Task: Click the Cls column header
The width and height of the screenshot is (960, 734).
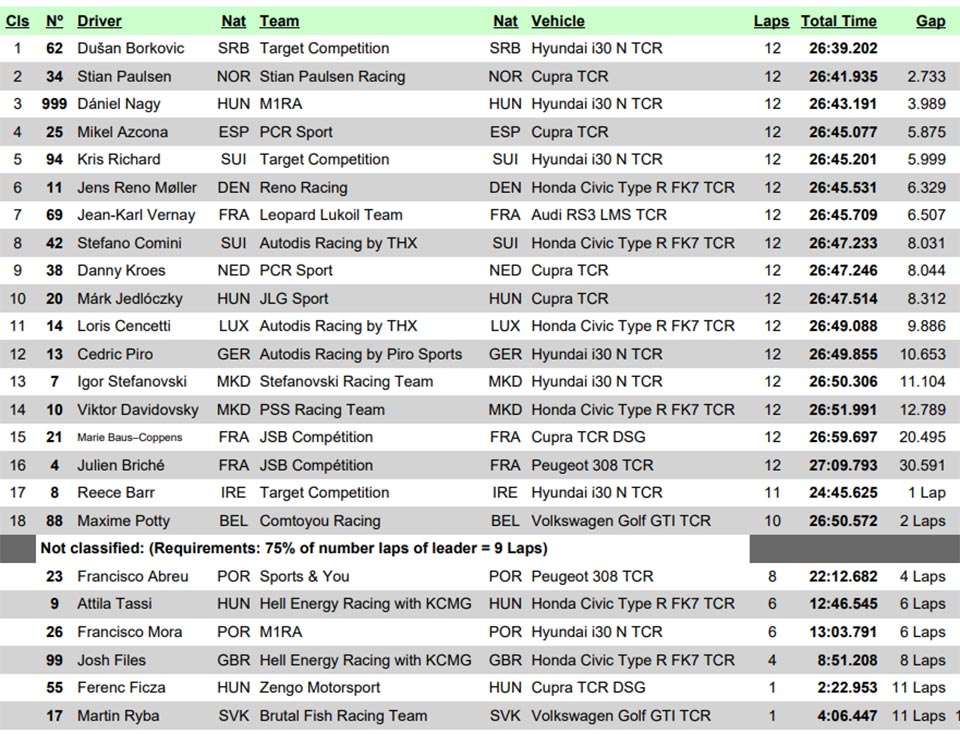Action: point(17,21)
